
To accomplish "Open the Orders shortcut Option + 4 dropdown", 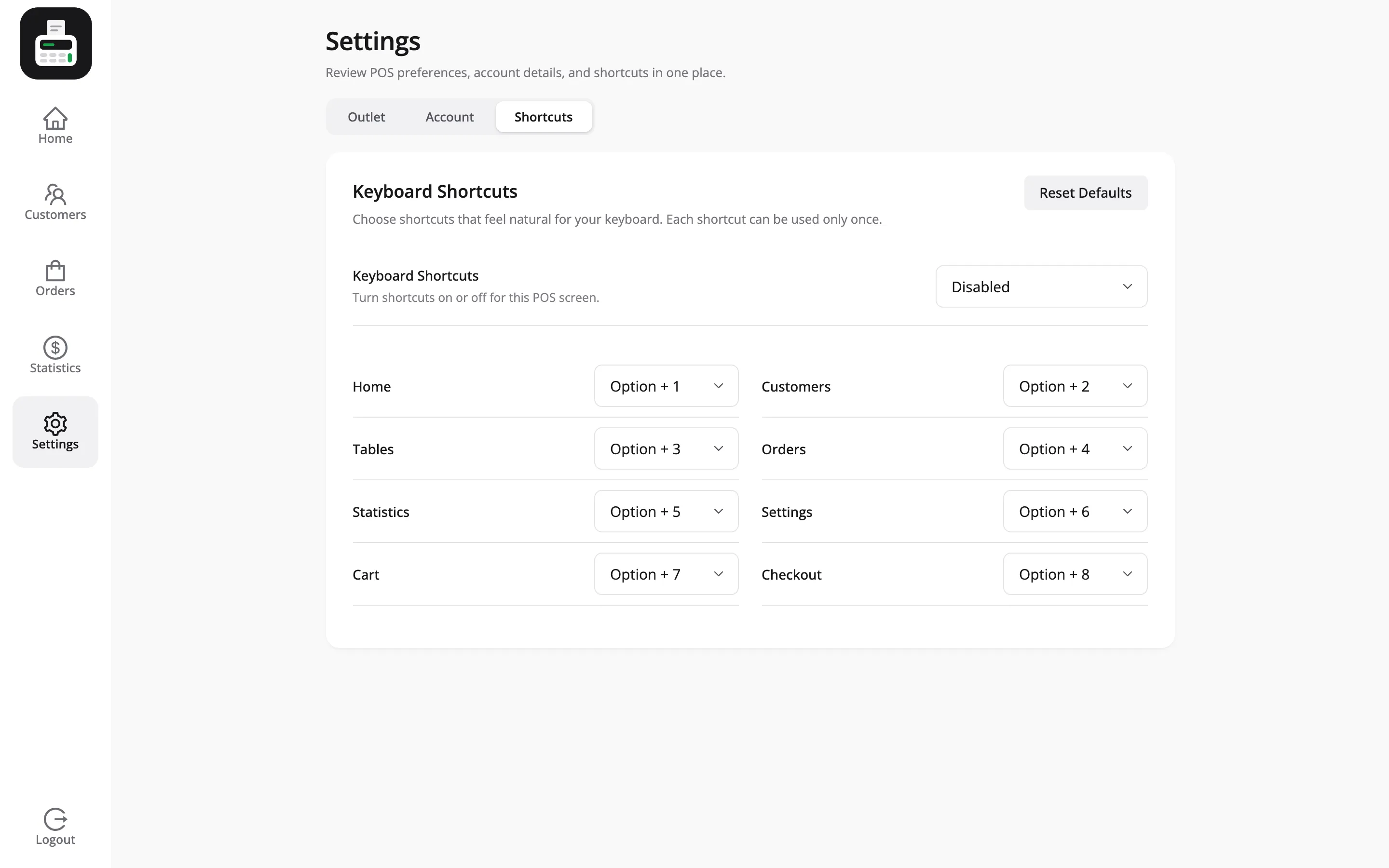I will coord(1075,448).
